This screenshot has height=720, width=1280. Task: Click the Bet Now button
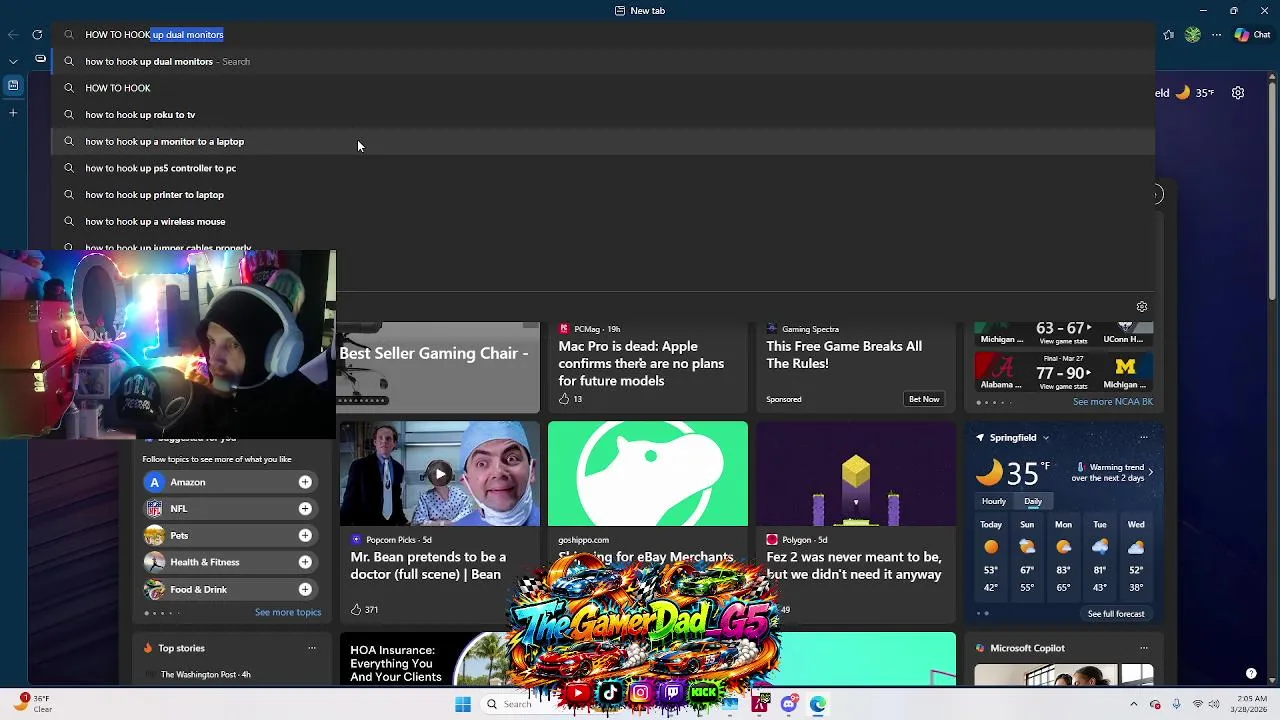pos(924,399)
